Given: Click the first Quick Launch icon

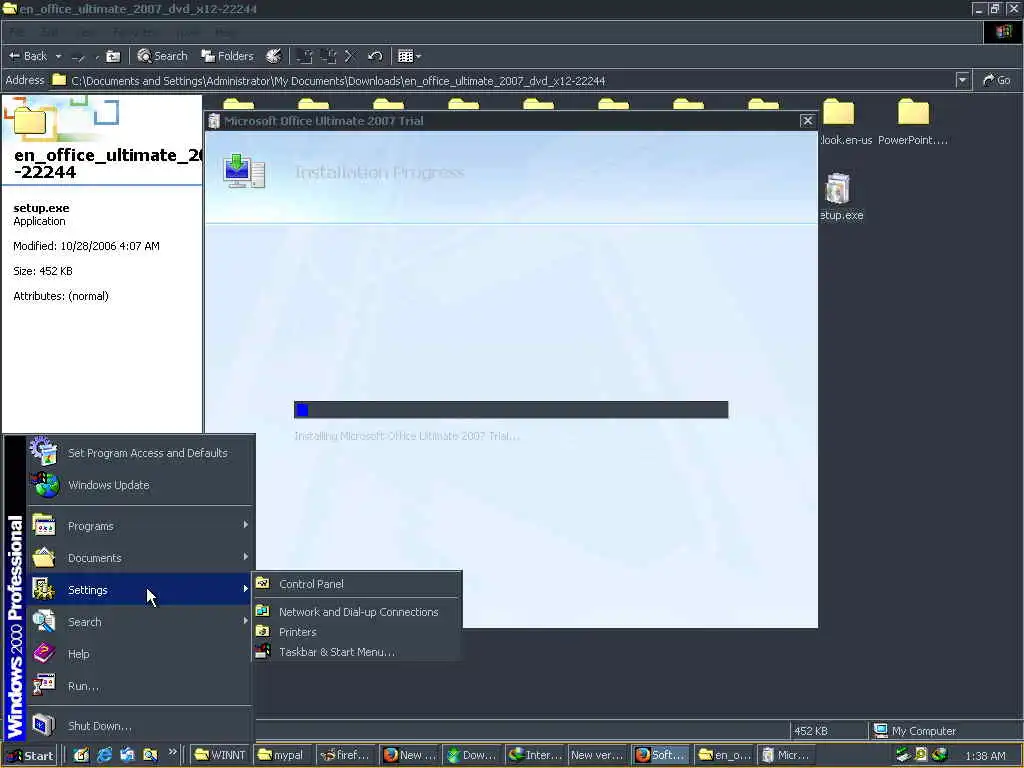Looking at the screenshot, I should 81,755.
